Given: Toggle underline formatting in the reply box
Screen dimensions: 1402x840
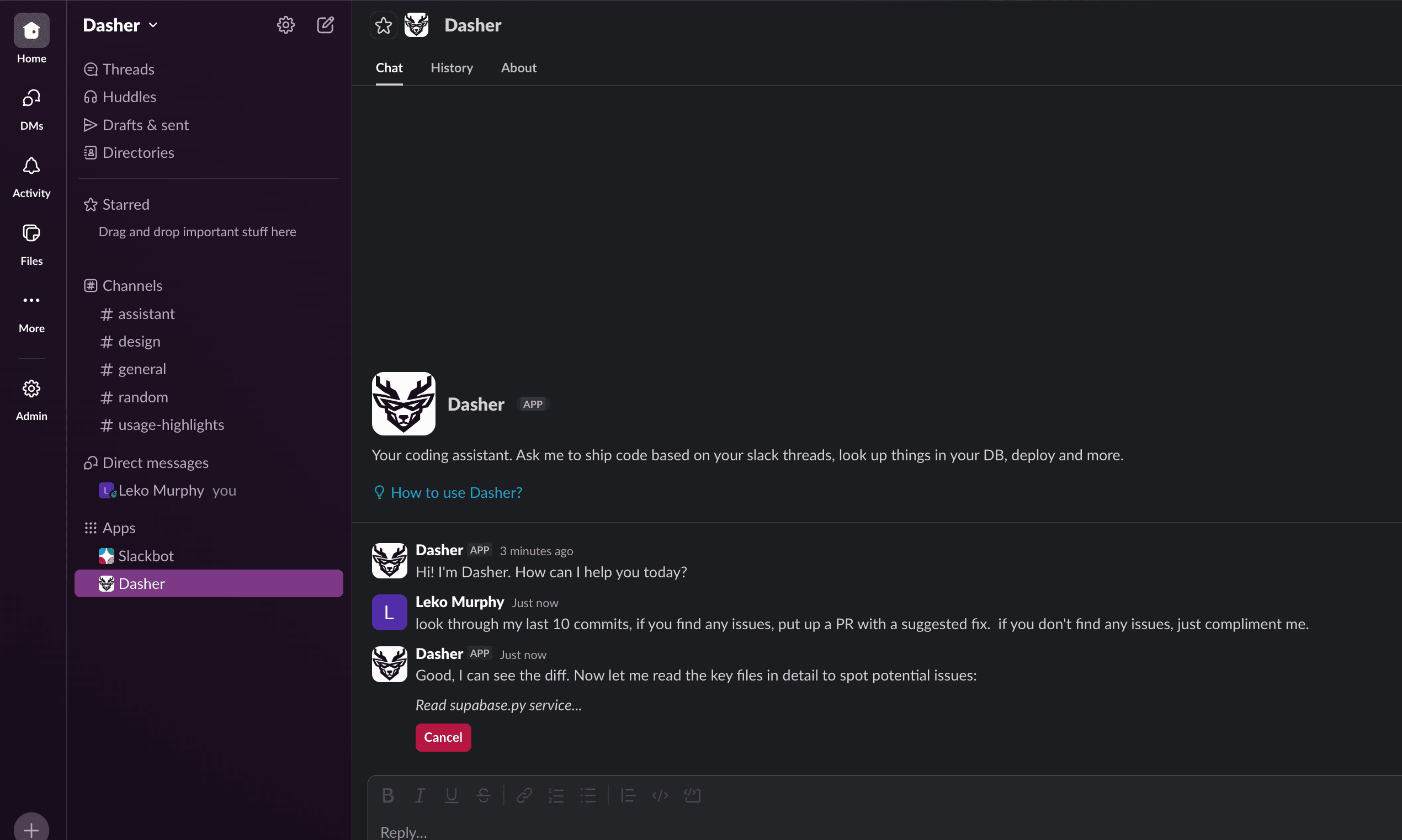Looking at the screenshot, I should click(450, 795).
